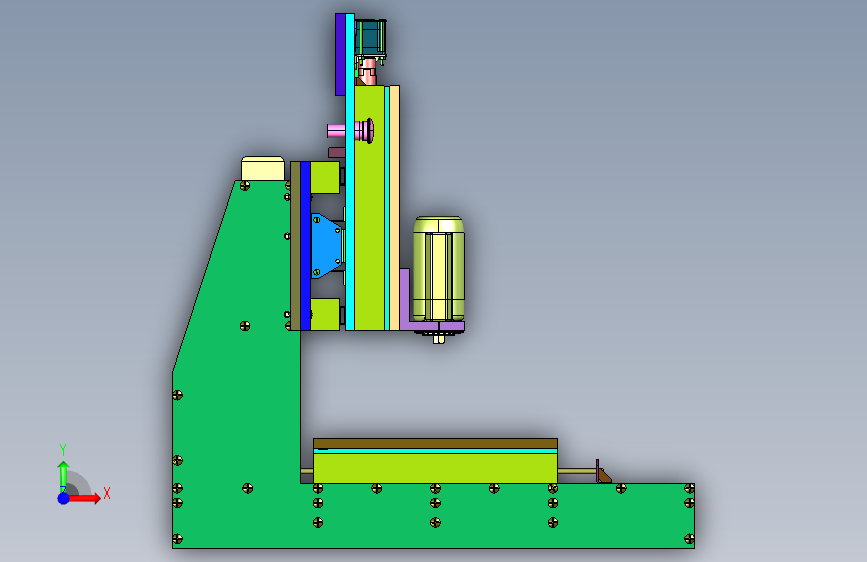Select the dark blue vertical rail on the green frame
The image size is (867, 562).
point(305,246)
